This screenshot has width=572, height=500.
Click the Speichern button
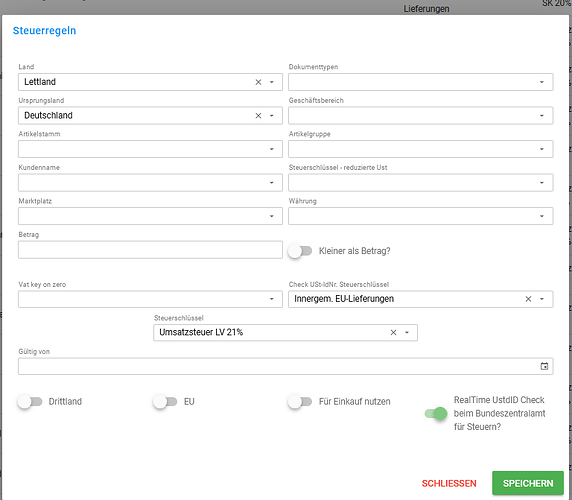(x=528, y=483)
